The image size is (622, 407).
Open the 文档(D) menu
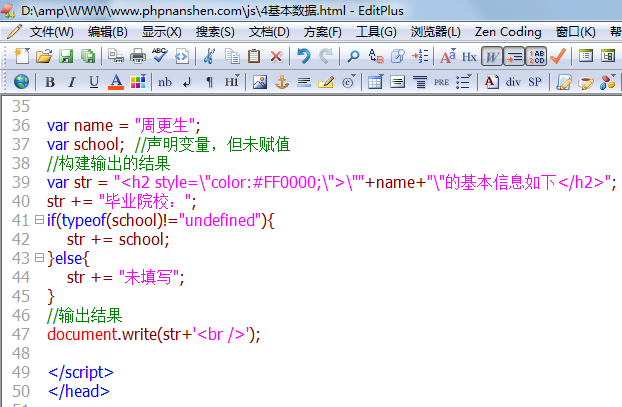click(x=269, y=32)
